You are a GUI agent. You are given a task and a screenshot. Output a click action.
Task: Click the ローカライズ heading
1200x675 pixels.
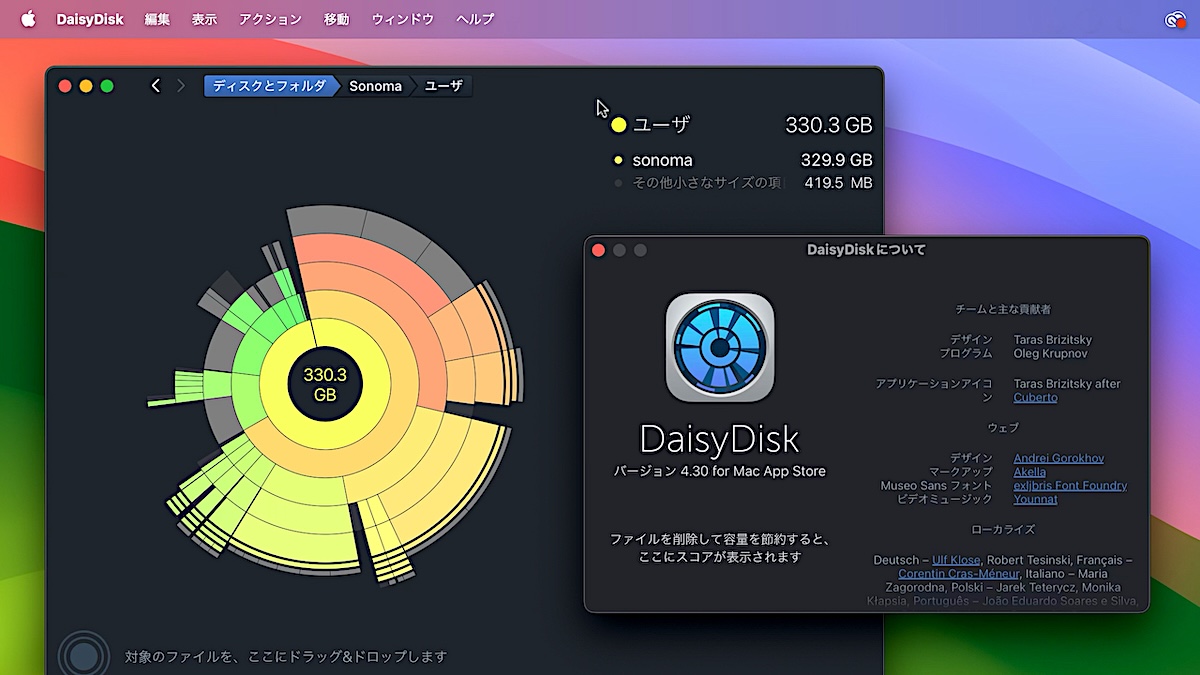1003,529
